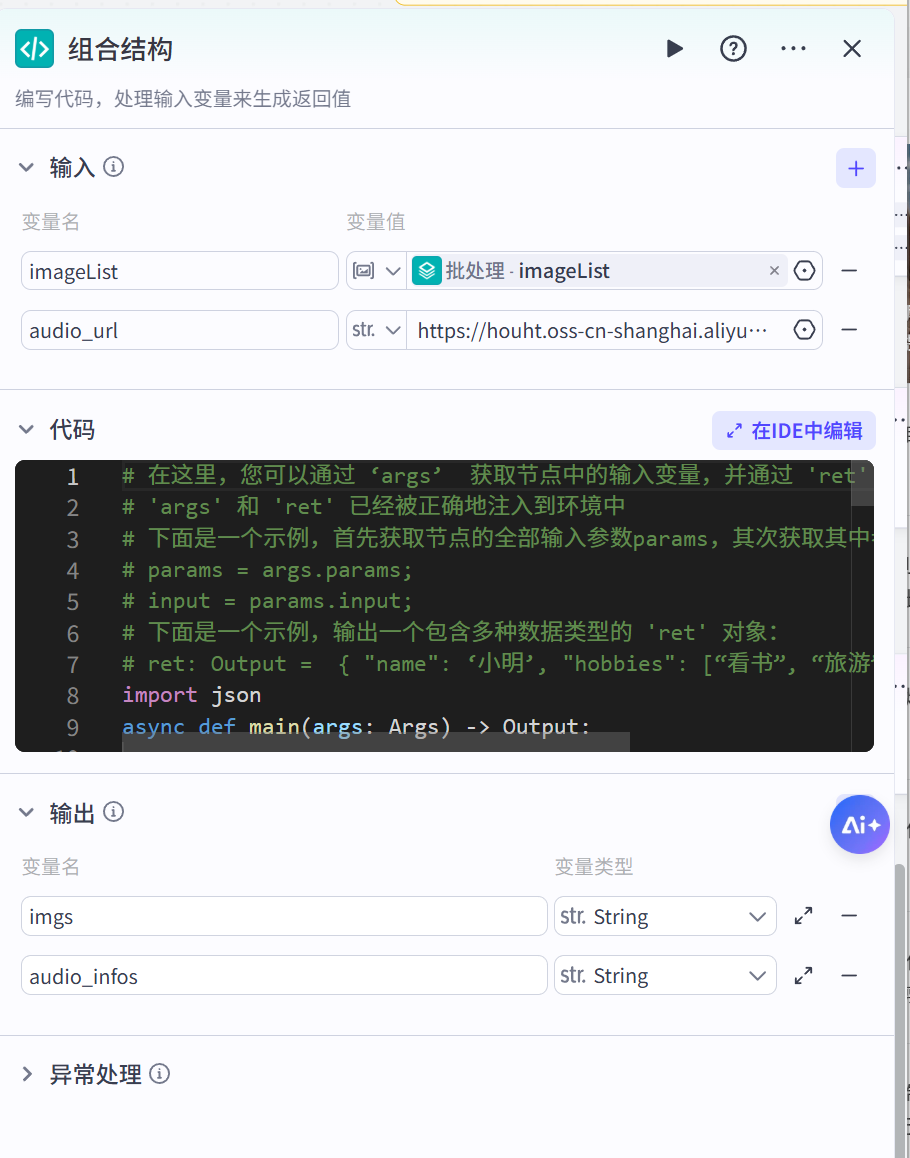Collapse the 代码 section
This screenshot has width=910, height=1158.
click(26, 429)
